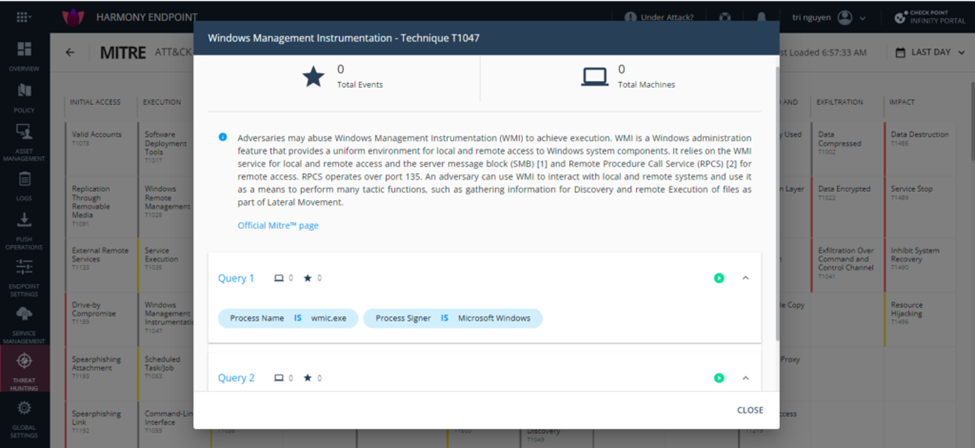Click the Exfiltration column header

click(x=839, y=102)
